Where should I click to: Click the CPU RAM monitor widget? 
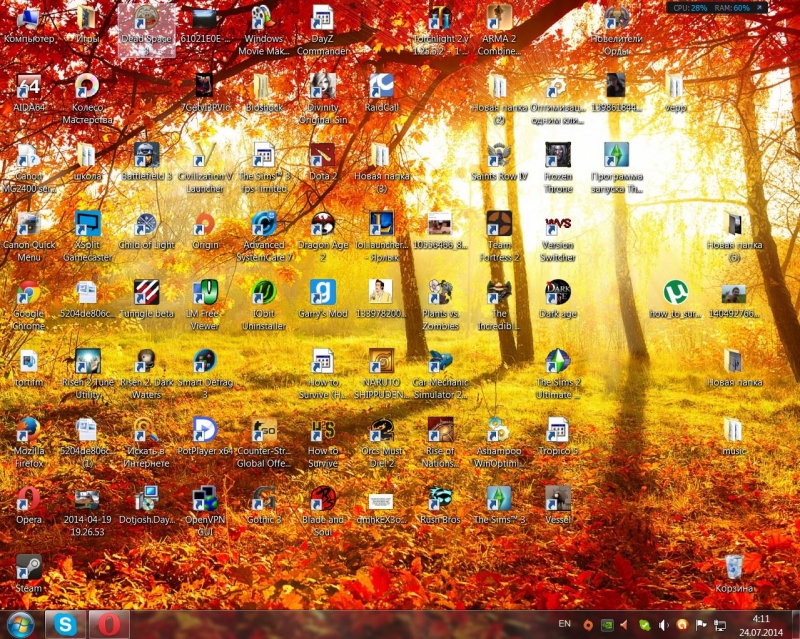pyautogui.click(x=717, y=8)
